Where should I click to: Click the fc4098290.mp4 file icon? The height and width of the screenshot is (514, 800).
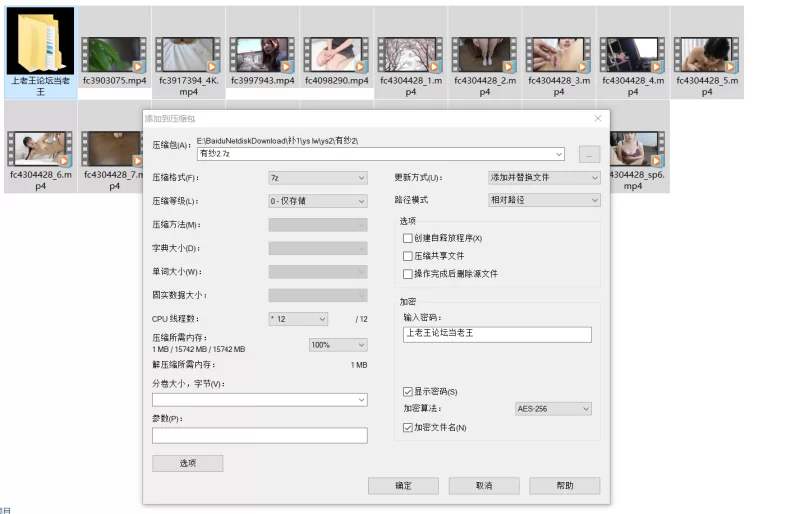(x=336, y=54)
